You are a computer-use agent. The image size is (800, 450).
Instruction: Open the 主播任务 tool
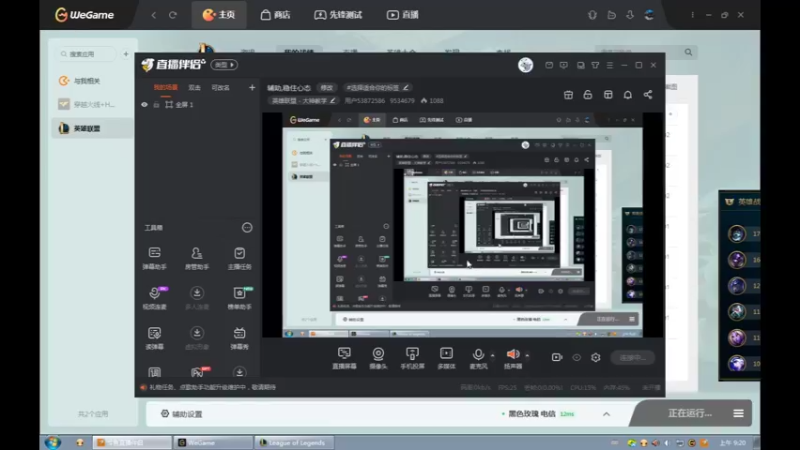coord(239,258)
